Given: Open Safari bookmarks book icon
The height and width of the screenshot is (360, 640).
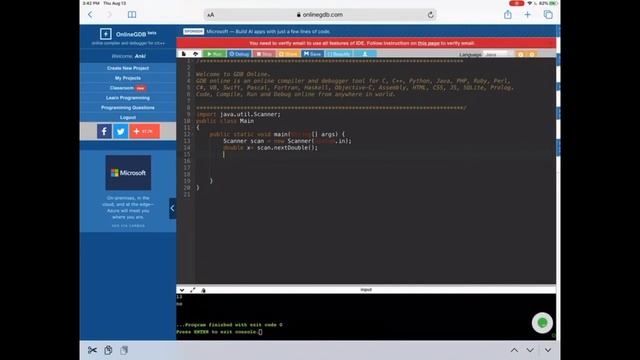Looking at the screenshot, I should point(132,15).
